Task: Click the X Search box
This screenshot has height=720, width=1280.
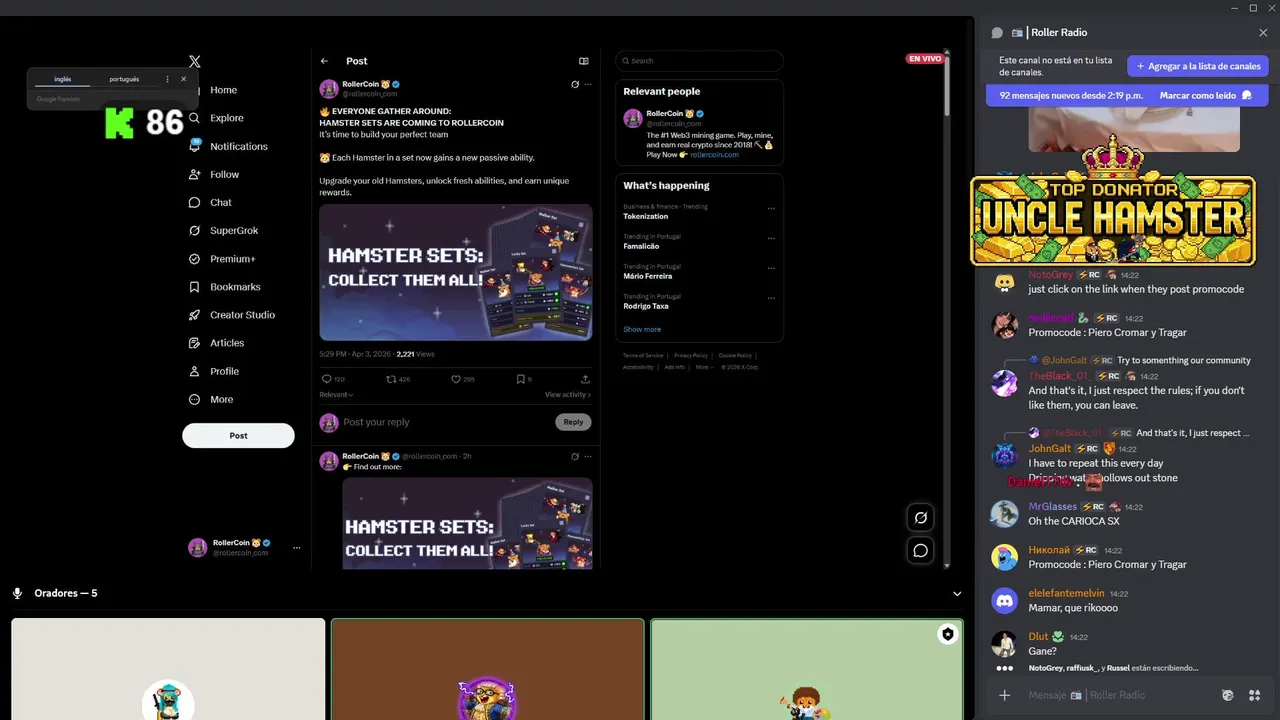Action: point(699,61)
